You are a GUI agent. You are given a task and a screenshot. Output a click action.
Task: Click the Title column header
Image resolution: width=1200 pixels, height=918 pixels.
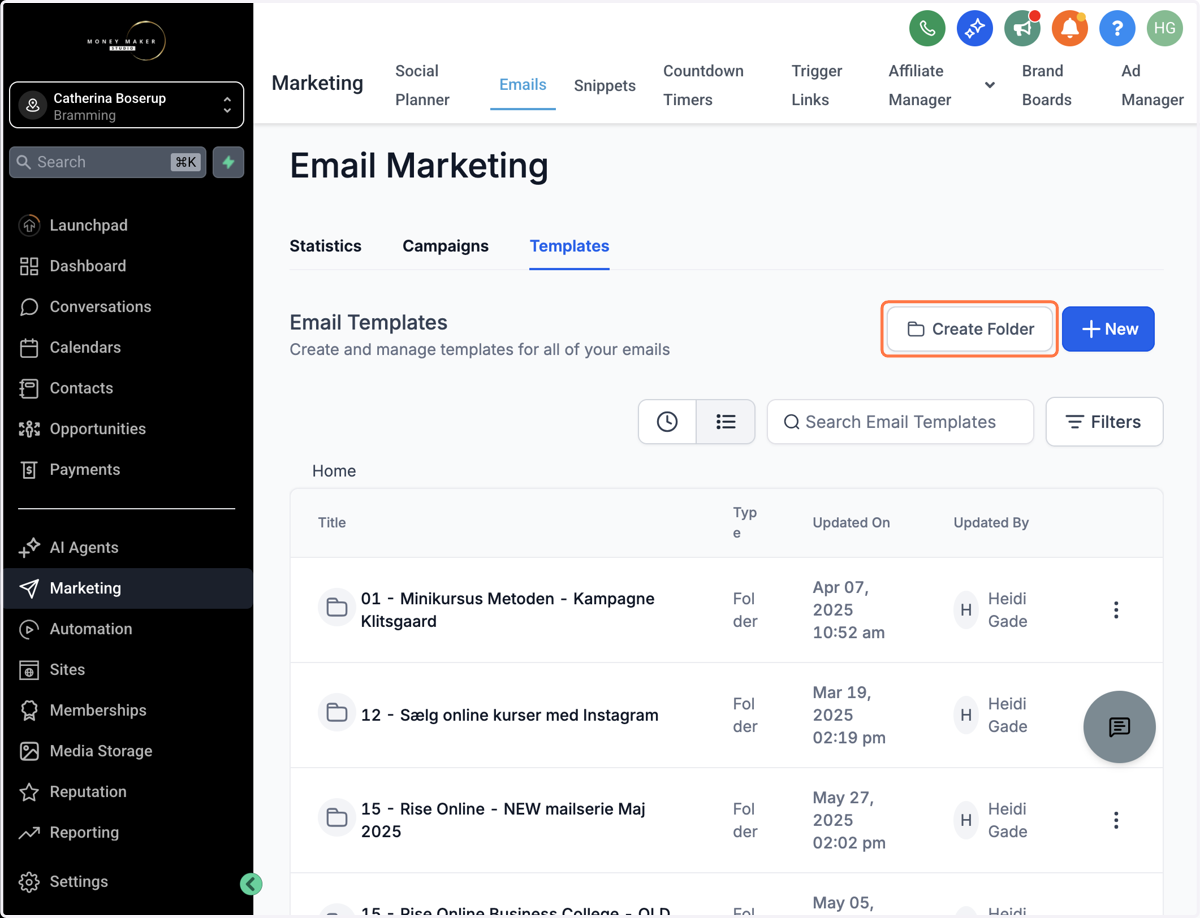point(332,522)
